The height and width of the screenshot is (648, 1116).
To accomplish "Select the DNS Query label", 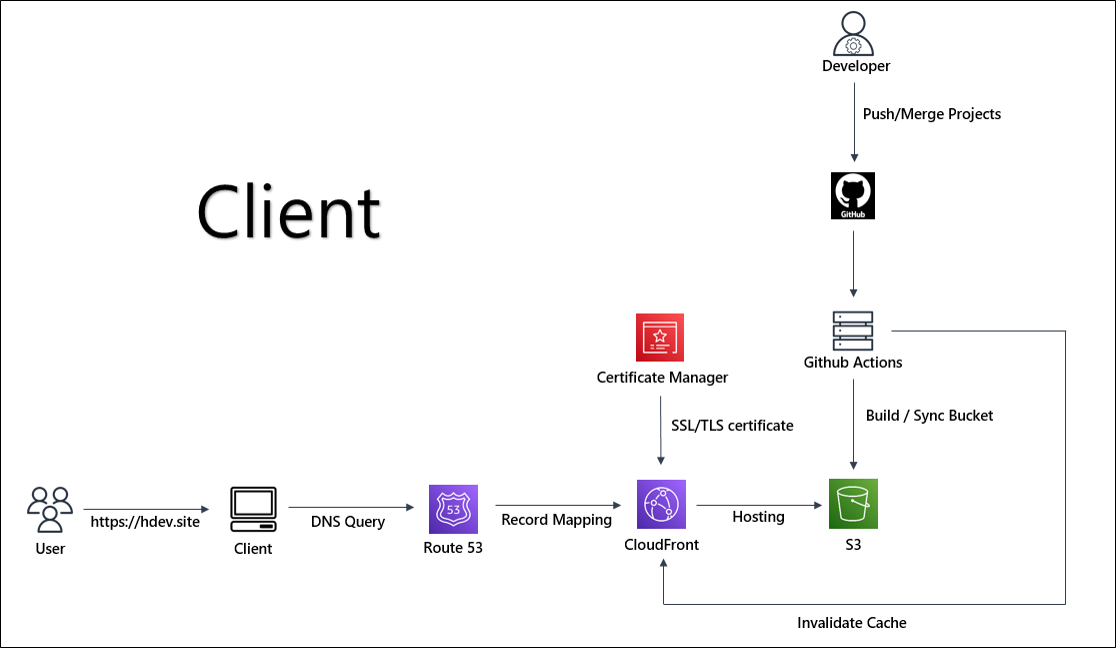I will [x=348, y=521].
